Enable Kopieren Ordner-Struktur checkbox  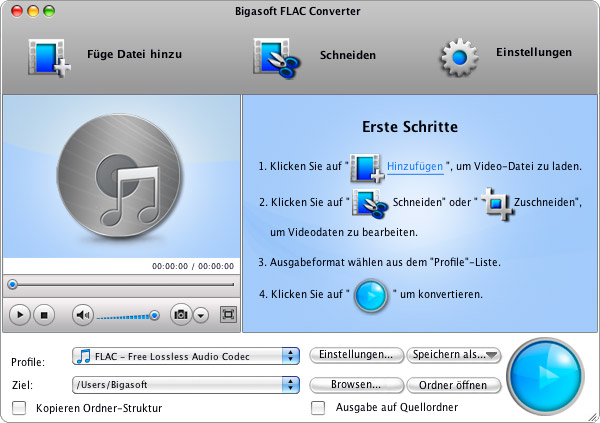click(19, 408)
